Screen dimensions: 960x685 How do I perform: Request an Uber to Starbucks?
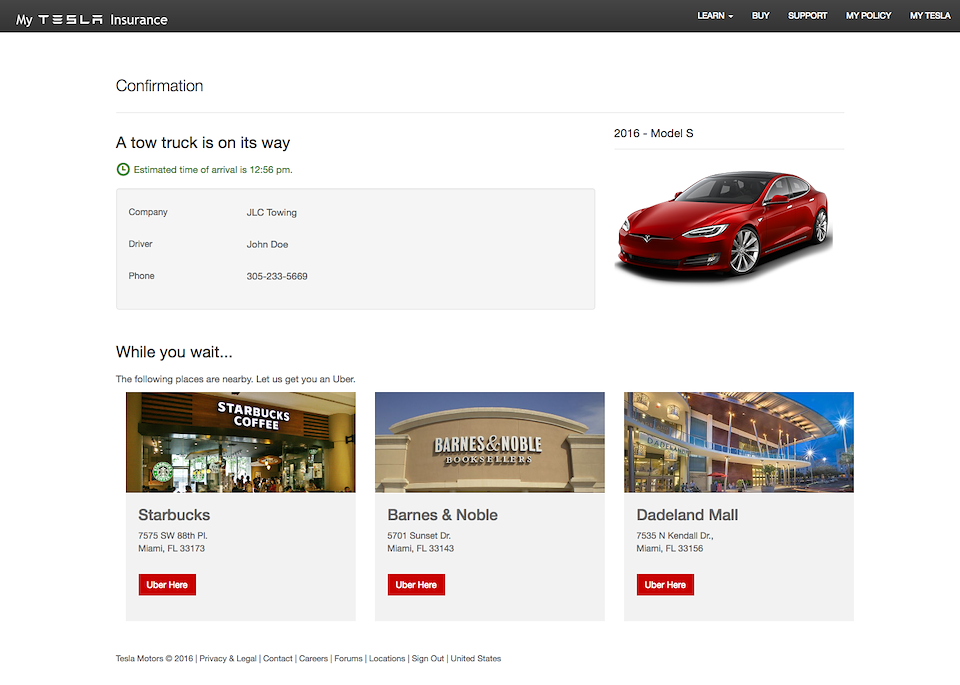167,585
